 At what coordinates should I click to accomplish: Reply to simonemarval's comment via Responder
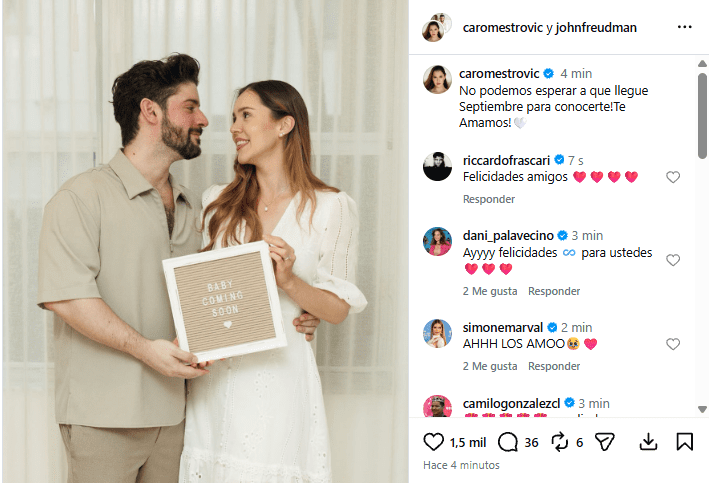(554, 366)
